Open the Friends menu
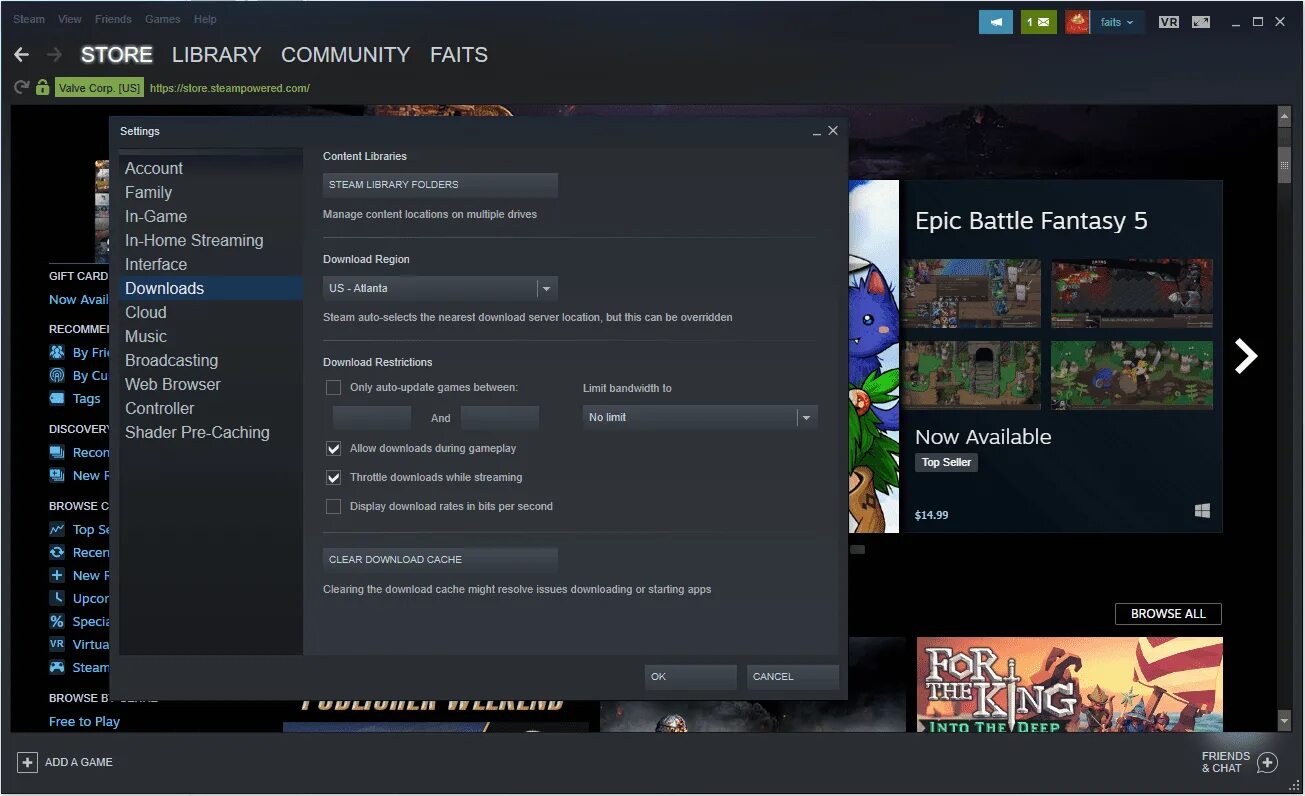 [113, 19]
